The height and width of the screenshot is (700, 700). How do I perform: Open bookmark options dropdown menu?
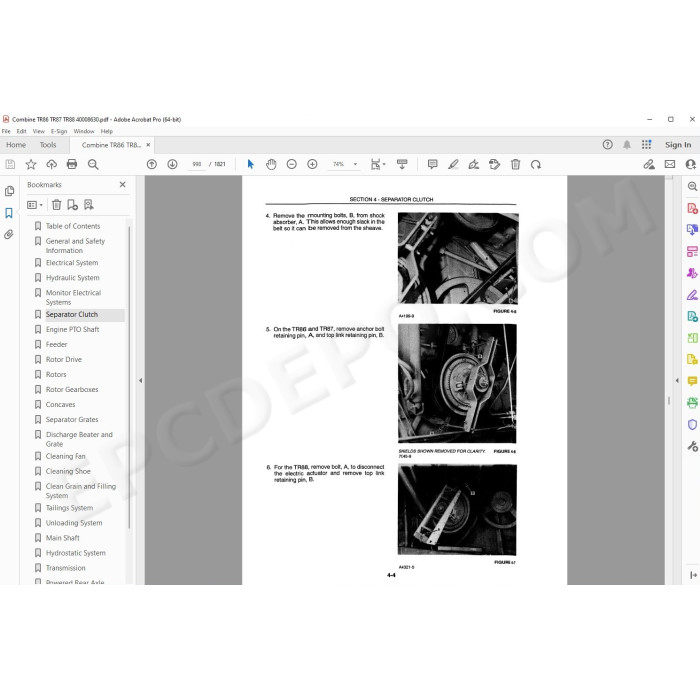point(35,205)
